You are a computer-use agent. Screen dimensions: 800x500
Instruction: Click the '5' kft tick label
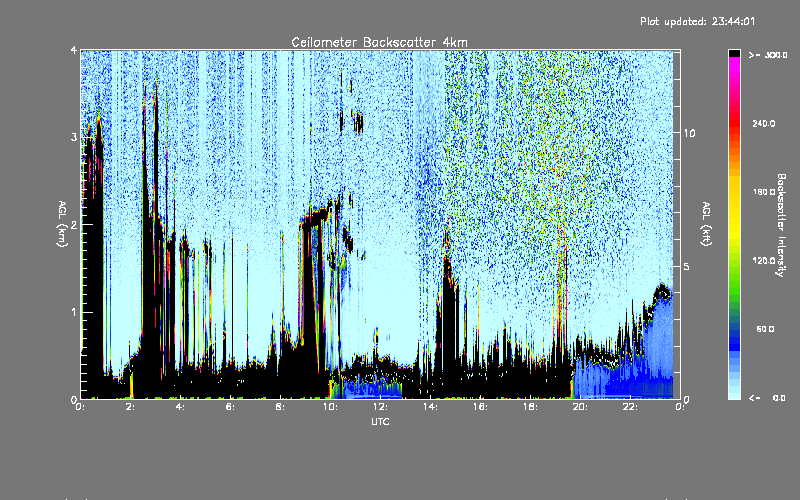point(687,267)
